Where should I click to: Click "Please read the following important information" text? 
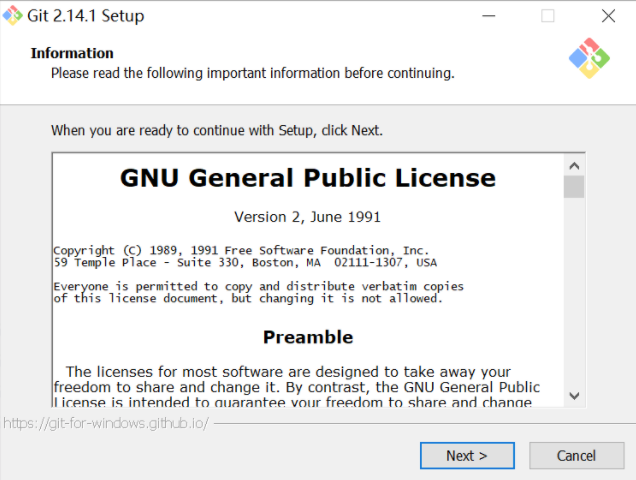253,73
